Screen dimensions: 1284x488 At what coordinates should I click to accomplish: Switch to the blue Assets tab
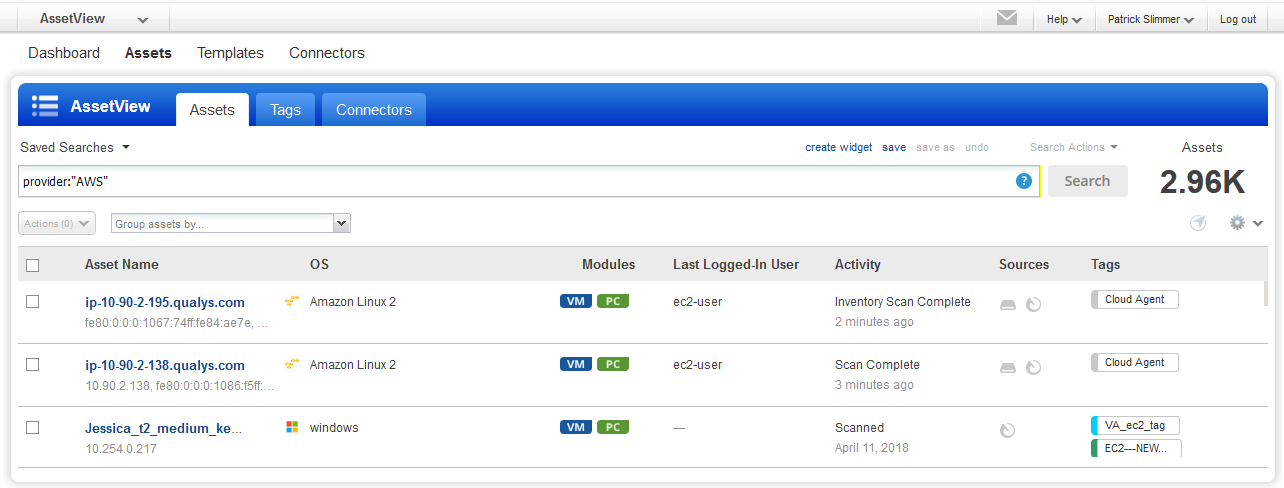(x=212, y=110)
